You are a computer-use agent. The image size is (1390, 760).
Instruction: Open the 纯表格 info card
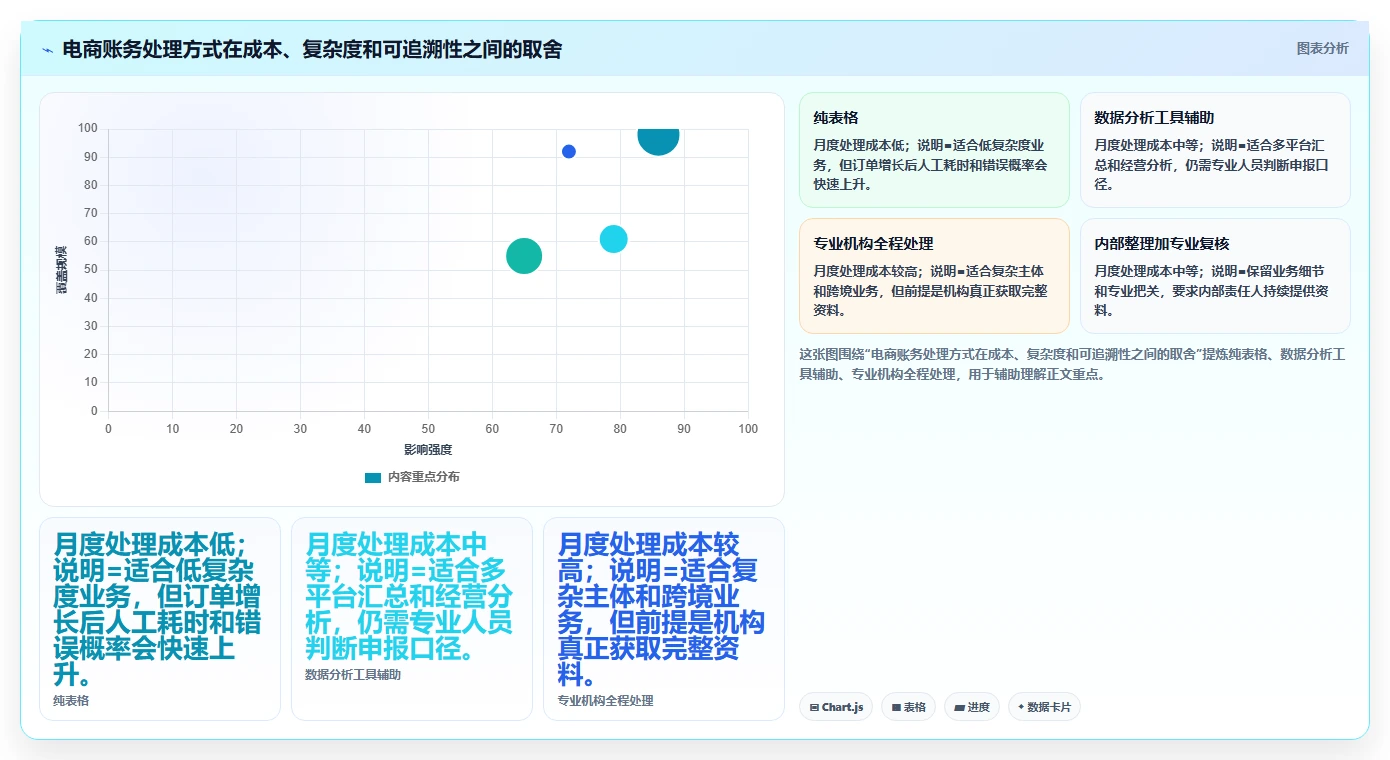(934, 150)
